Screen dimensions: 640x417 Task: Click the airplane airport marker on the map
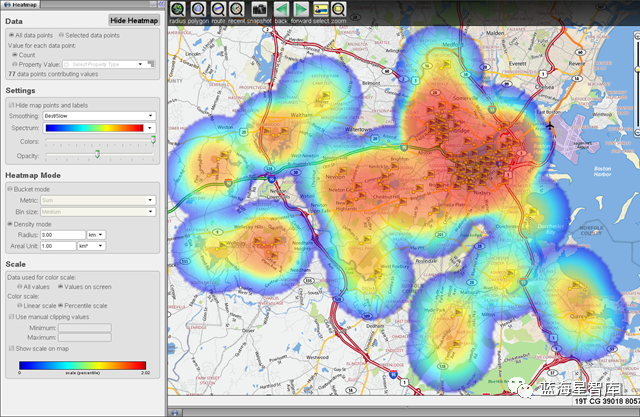550,125
